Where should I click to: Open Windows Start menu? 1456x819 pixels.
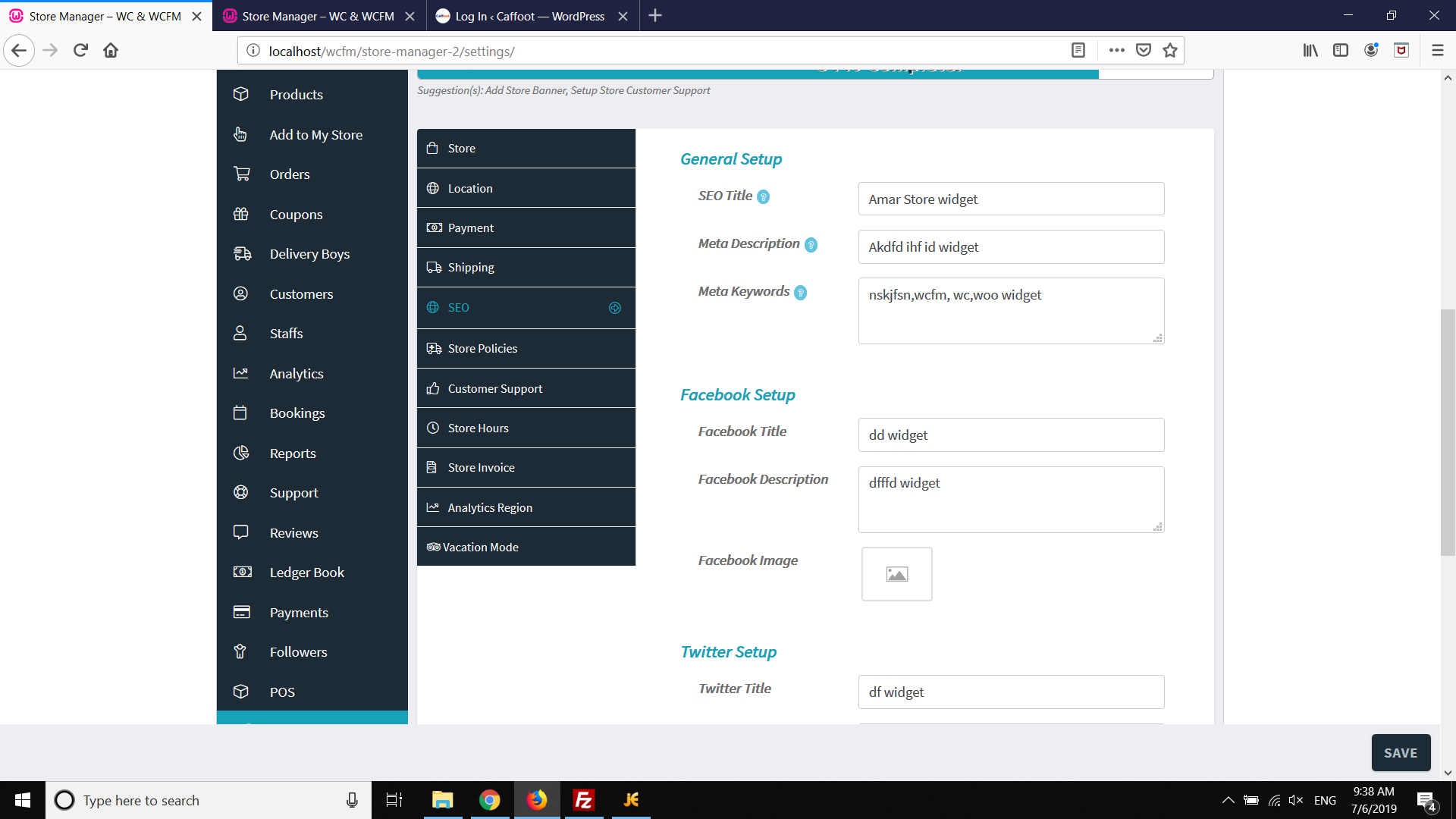[x=23, y=800]
